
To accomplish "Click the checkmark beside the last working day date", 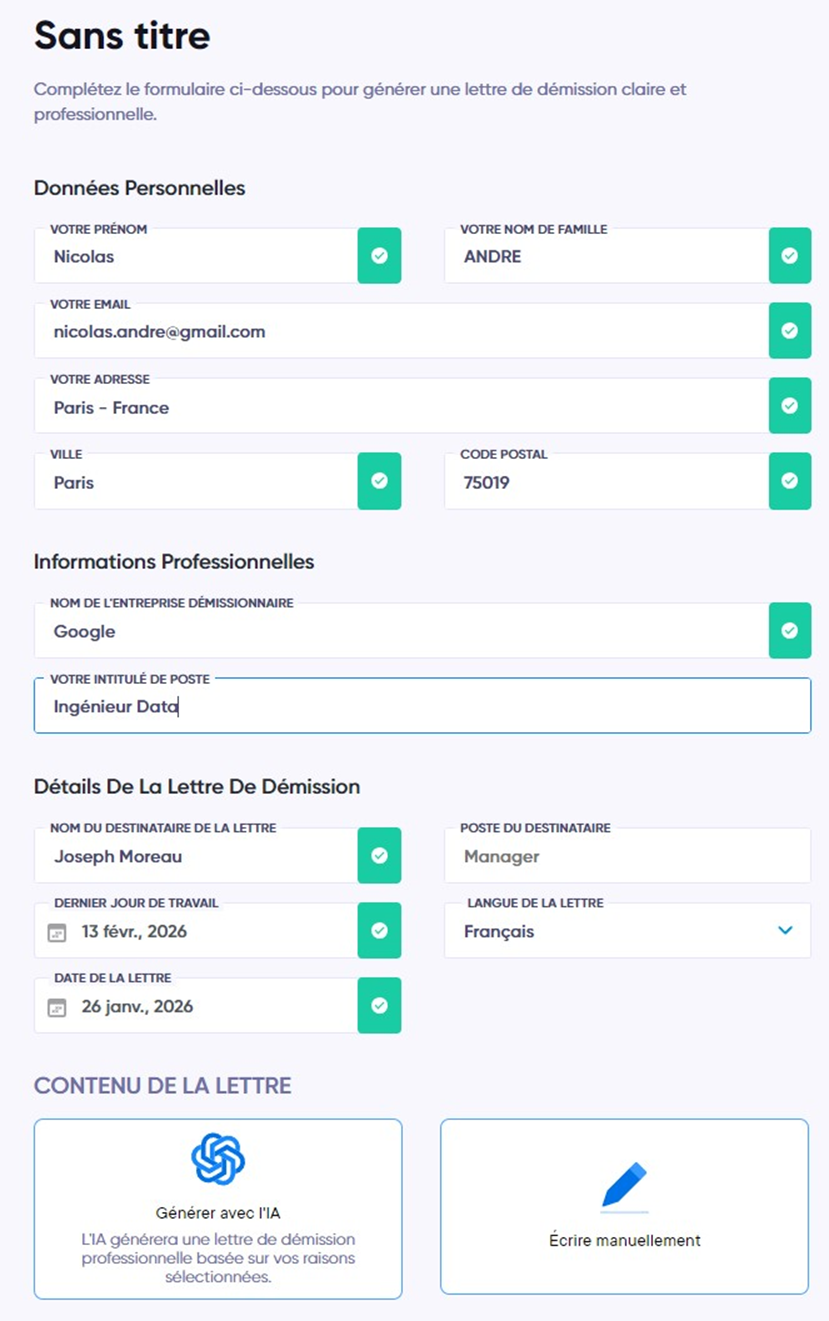I will point(380,930).
